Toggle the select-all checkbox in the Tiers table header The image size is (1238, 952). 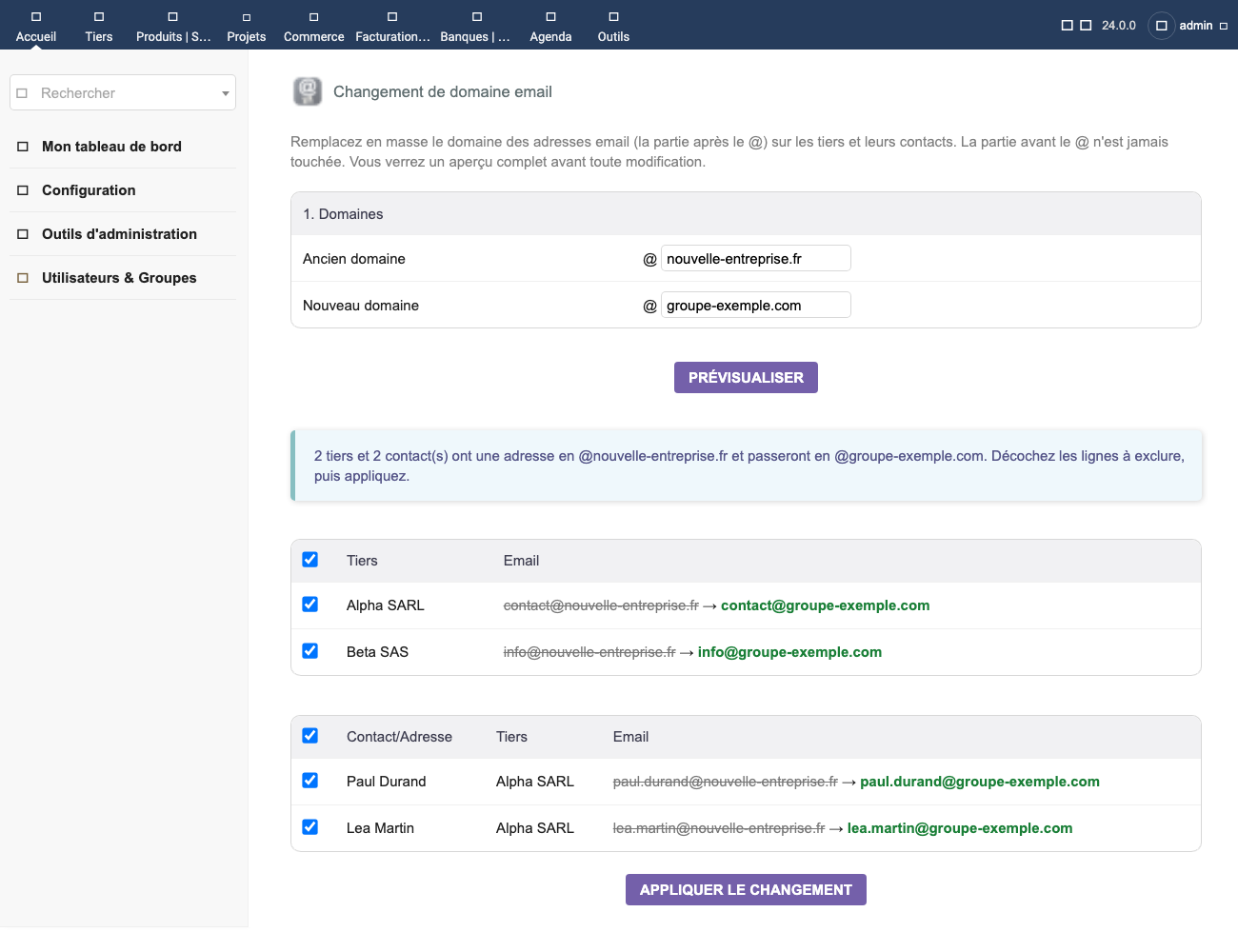(x=310, y=560)
